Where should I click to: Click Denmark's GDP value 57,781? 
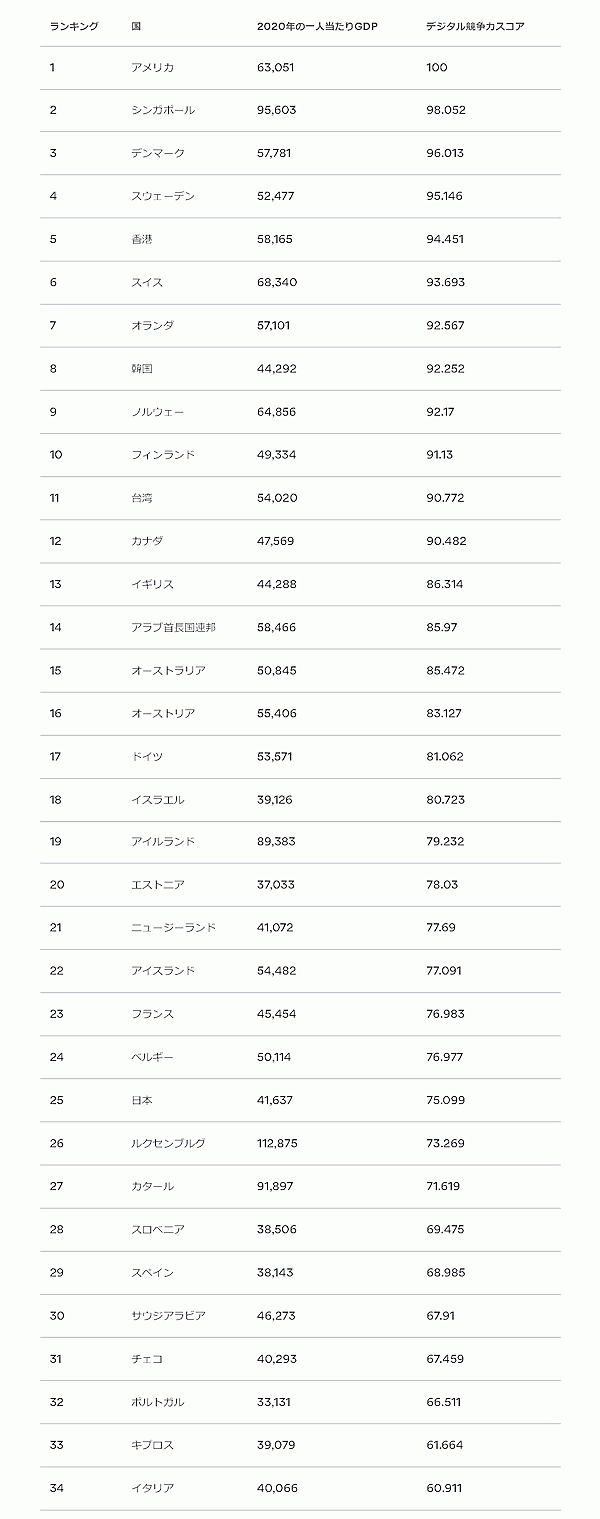(276, 153)
